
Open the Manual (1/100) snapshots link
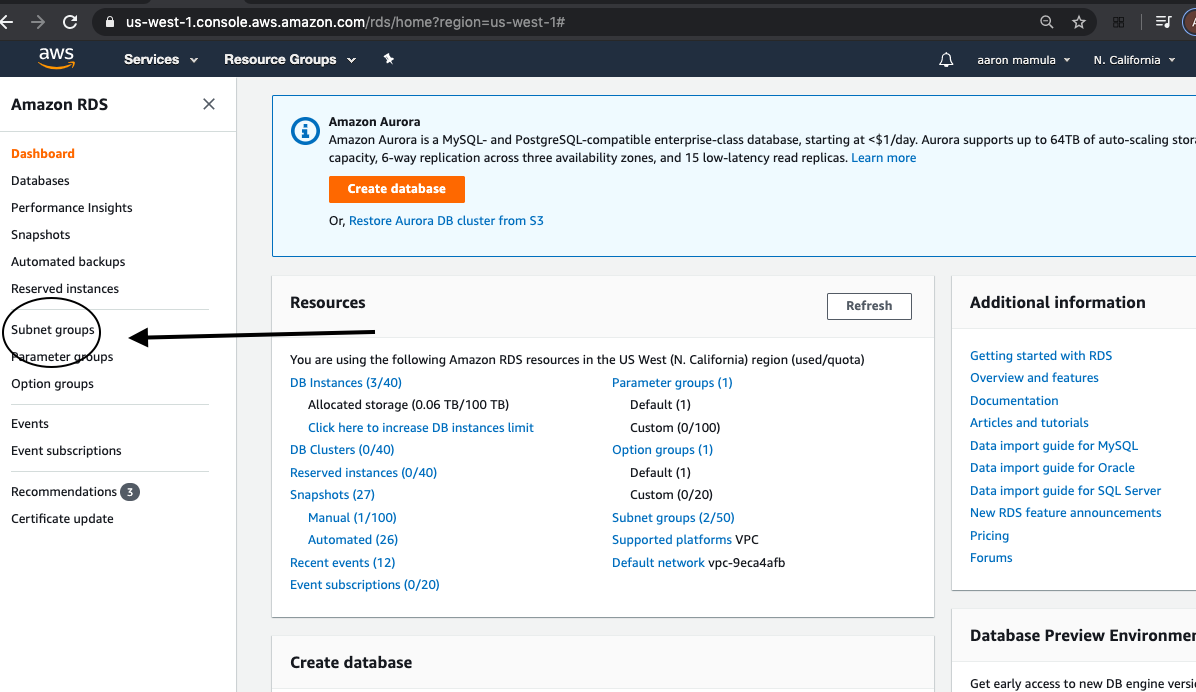tap(352, 517)
